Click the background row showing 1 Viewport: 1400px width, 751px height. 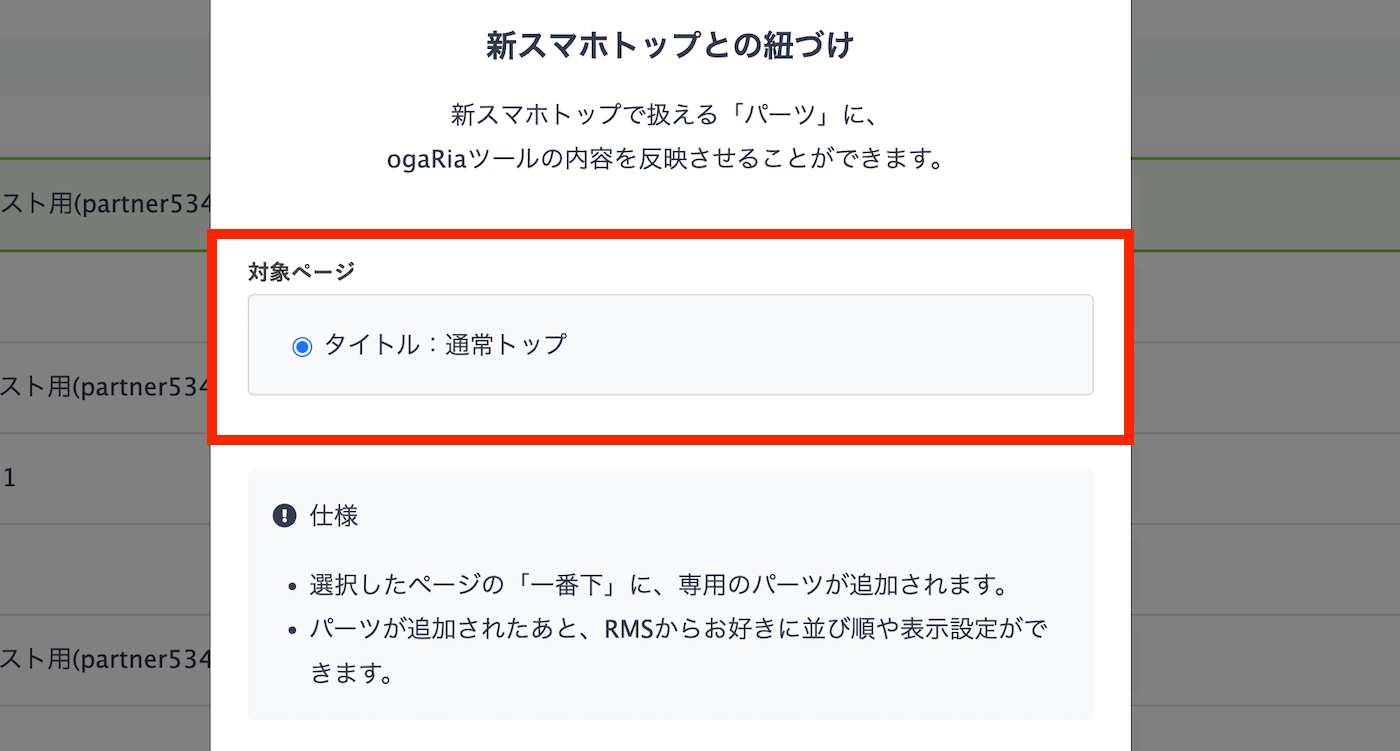pos(105,478)
